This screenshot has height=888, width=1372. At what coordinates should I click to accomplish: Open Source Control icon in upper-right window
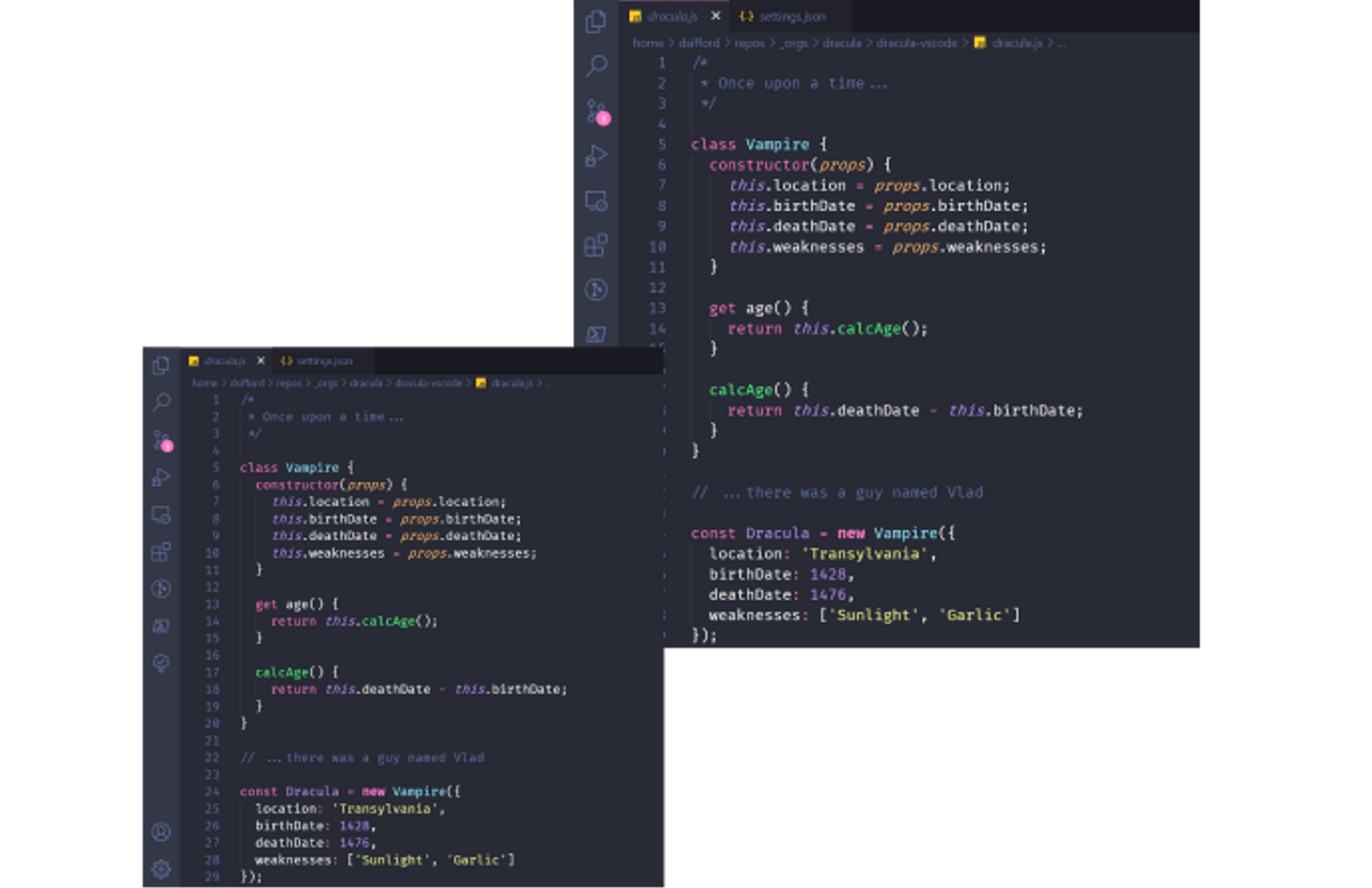pyautogui.click(x=596, y=112)
